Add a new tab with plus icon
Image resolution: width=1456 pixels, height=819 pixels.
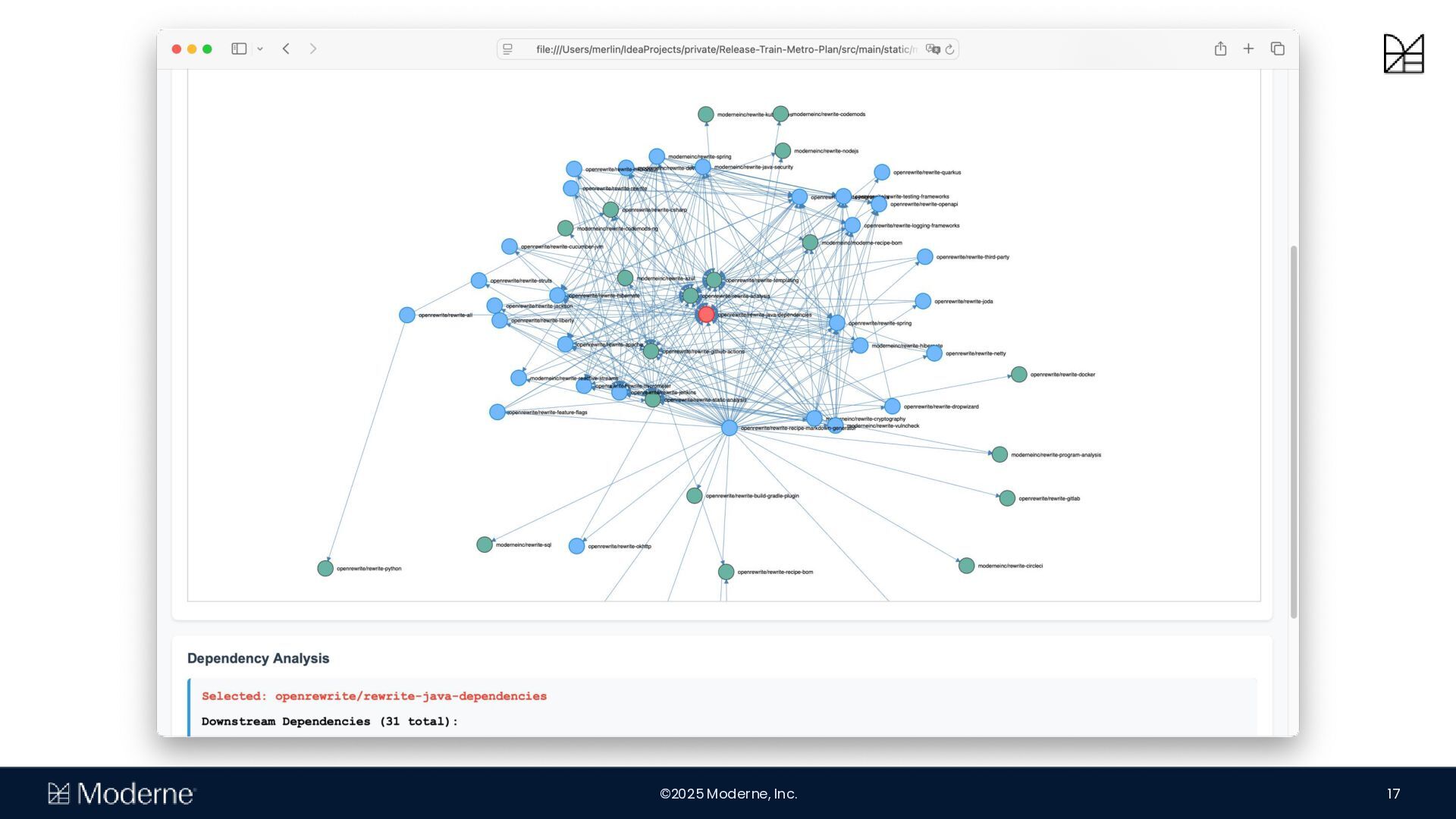coord(1248,49)
